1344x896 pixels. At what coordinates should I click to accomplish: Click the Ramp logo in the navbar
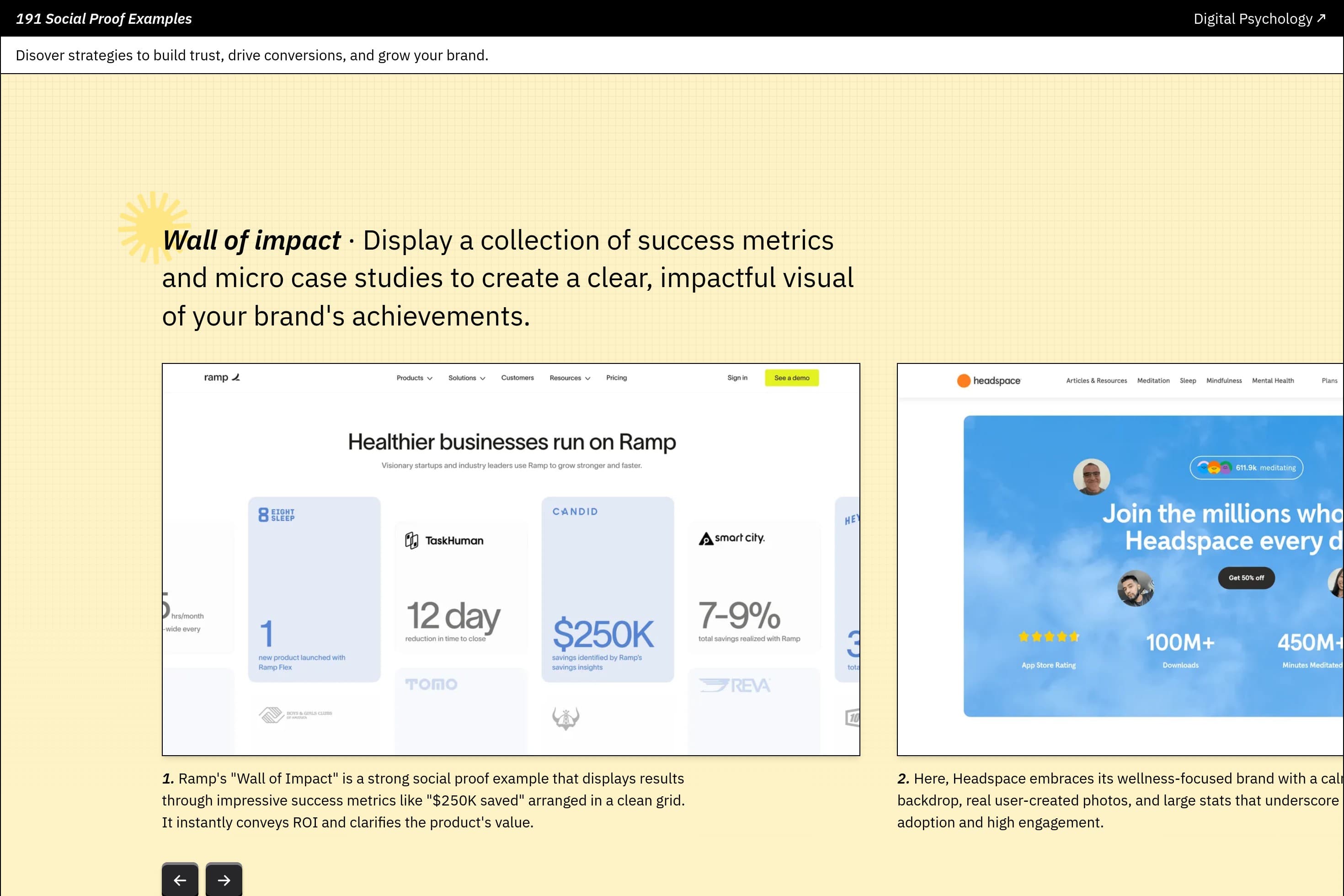(222, 378)
